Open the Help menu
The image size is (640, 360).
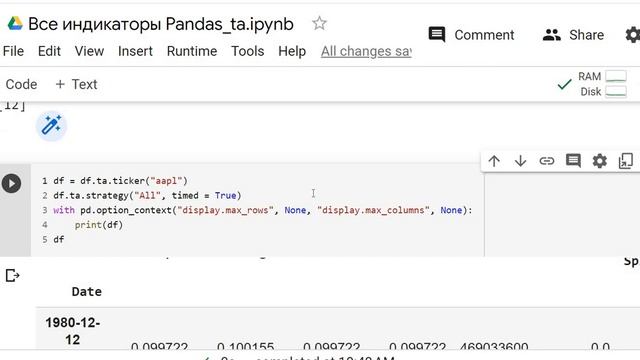tap(292, 51)
